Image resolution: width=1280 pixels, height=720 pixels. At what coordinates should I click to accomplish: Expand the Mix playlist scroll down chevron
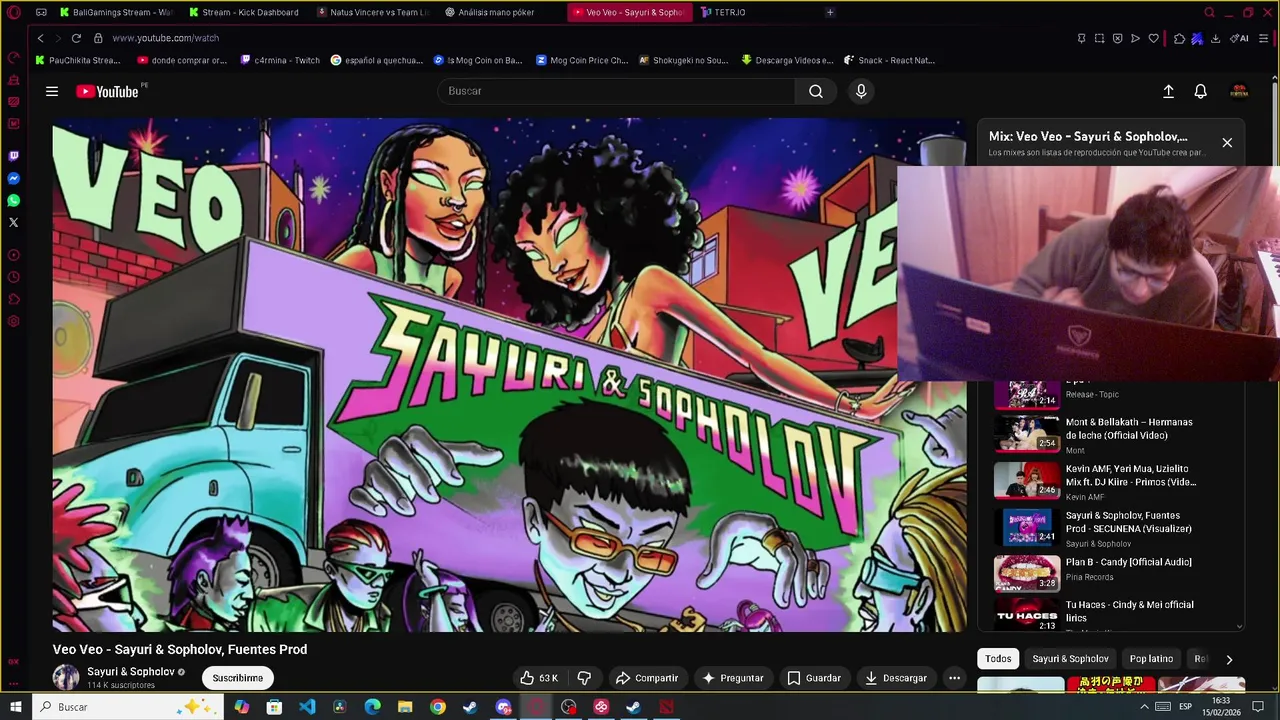coord(1240,626)
